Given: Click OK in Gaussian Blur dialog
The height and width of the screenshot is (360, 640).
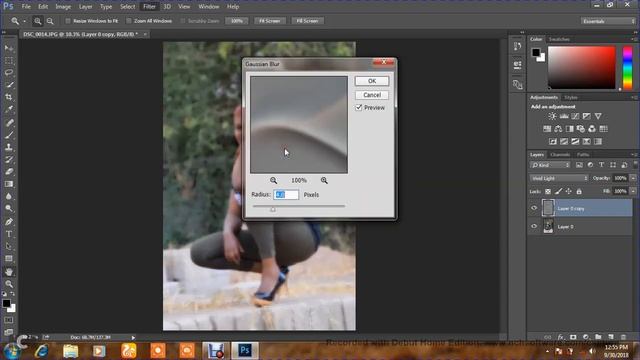Looking at the screenshot, I should 372,81.
